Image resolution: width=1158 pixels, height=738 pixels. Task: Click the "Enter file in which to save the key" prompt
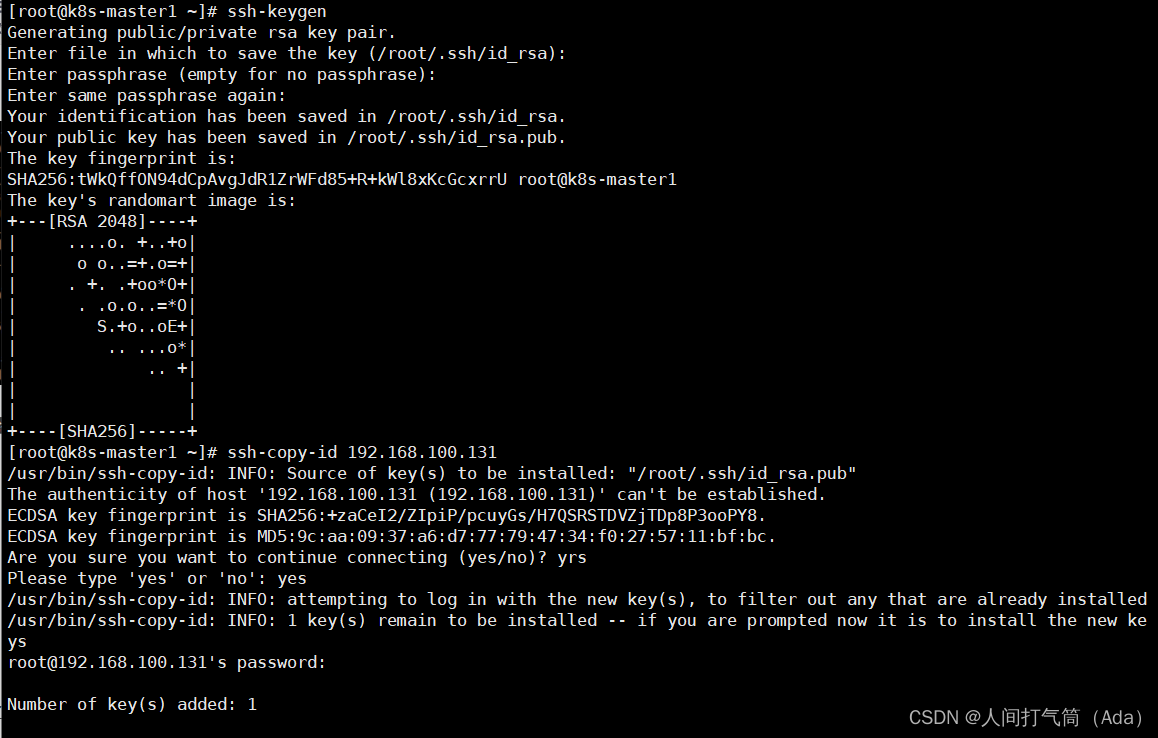286,53
